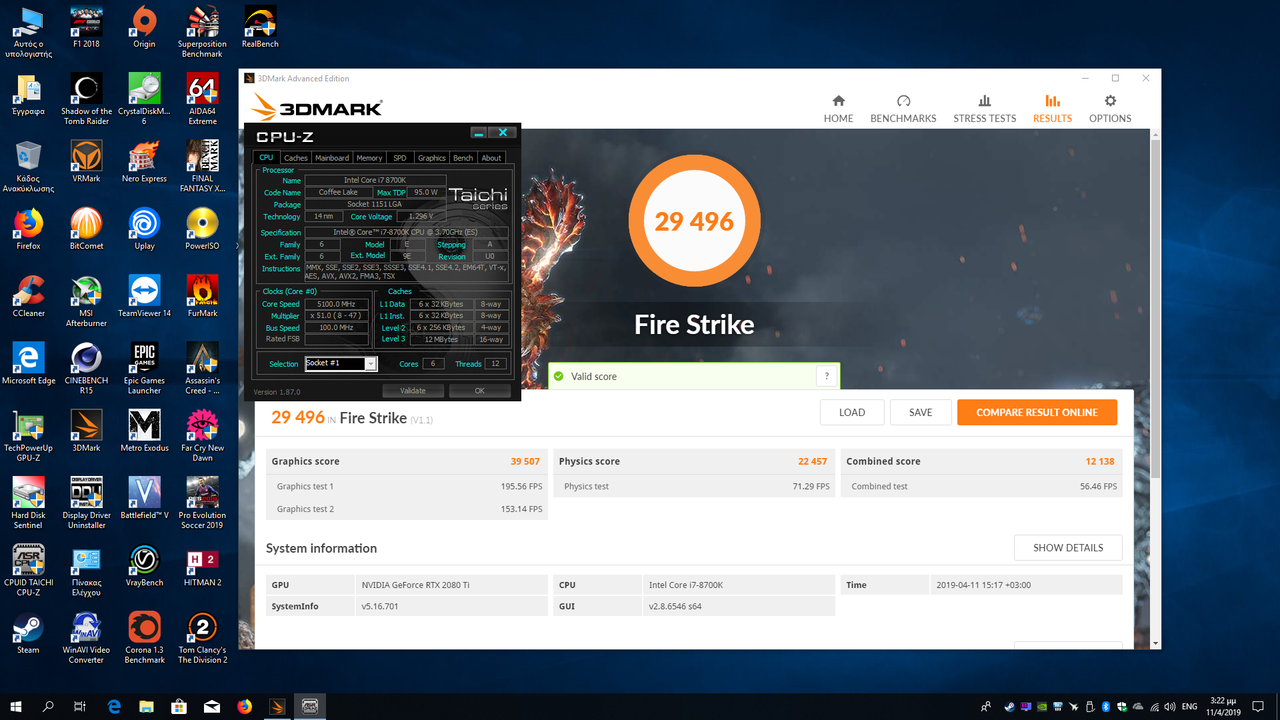Screen dimensions: 1280x720
Task: Open SPD tab in CPU-Z
Action: pos(400,158)
